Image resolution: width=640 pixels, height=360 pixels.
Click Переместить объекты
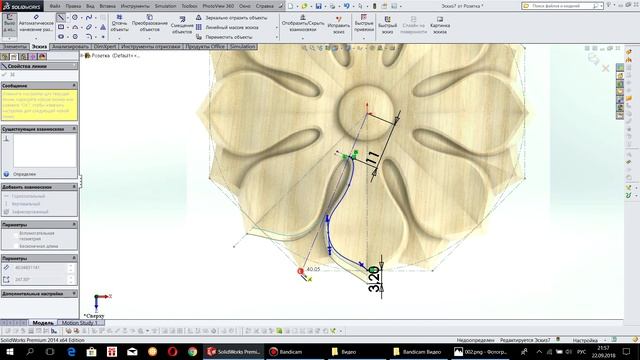tap(224, 37)
